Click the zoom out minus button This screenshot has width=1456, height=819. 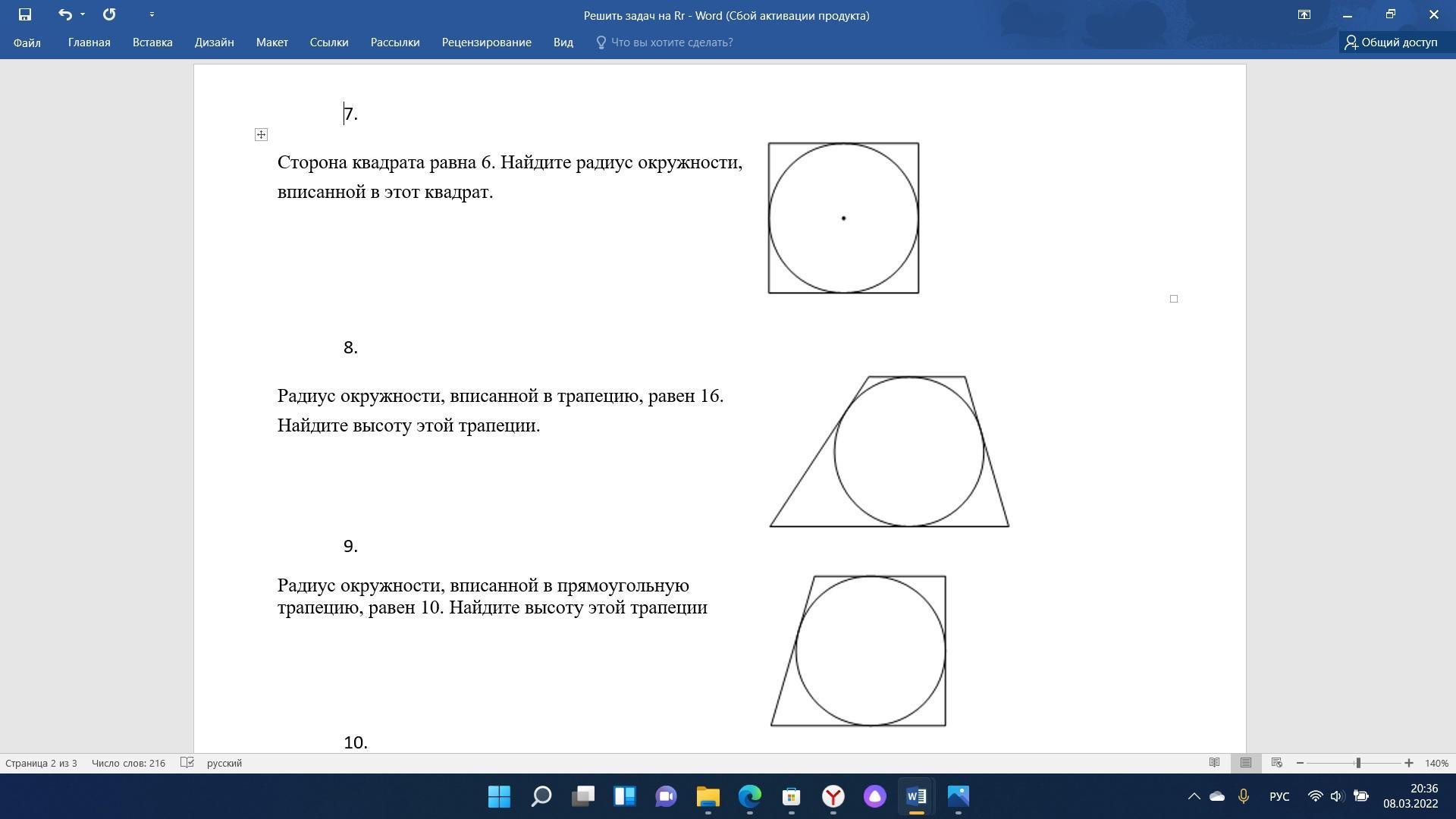(x=1300, y=763)
